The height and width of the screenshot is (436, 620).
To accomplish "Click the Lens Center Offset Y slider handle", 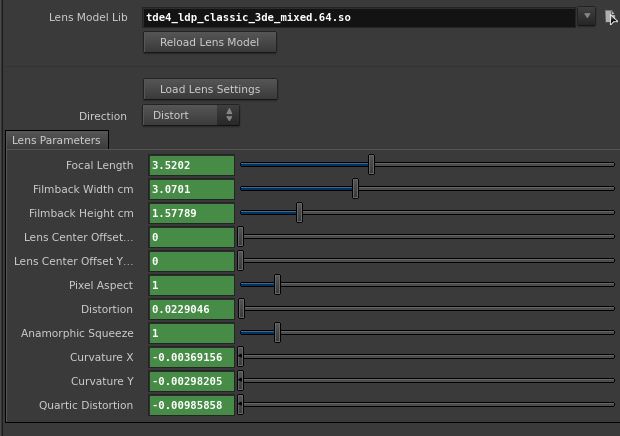I will 240,260.
